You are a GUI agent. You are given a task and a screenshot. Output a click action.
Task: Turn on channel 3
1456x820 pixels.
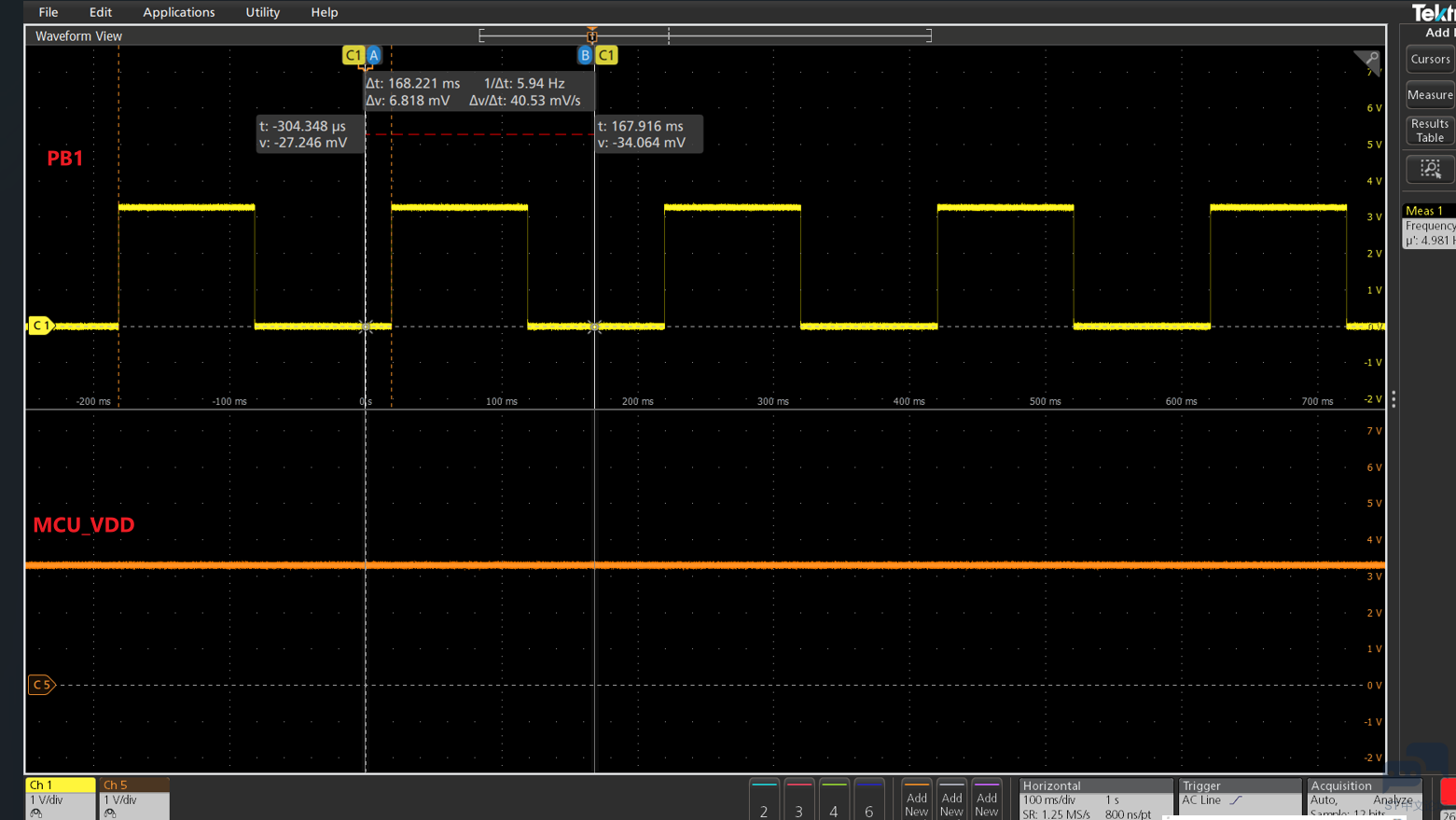pyautogui.click(x=798, y=800)
